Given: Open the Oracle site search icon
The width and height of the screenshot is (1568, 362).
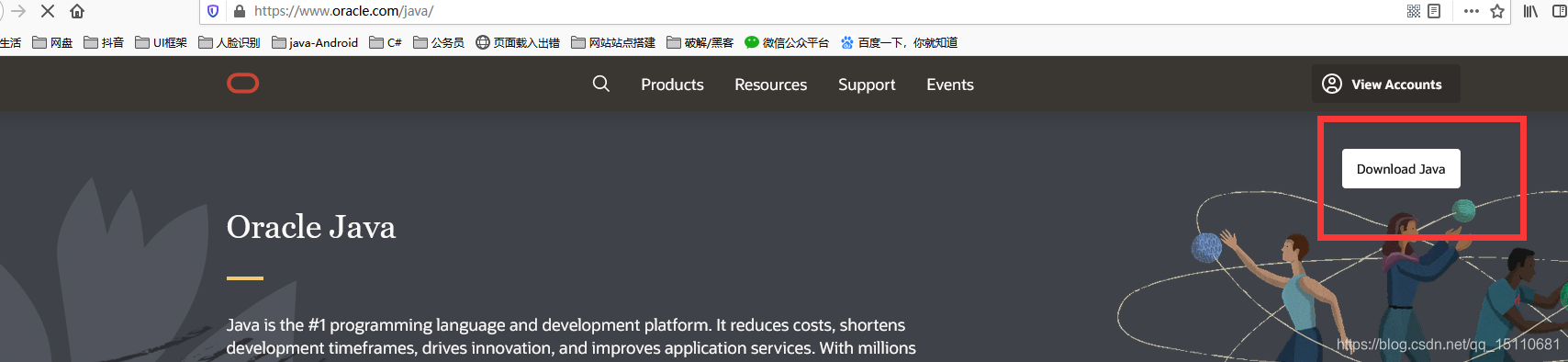Looking at the screenshot, I should 601,84.
